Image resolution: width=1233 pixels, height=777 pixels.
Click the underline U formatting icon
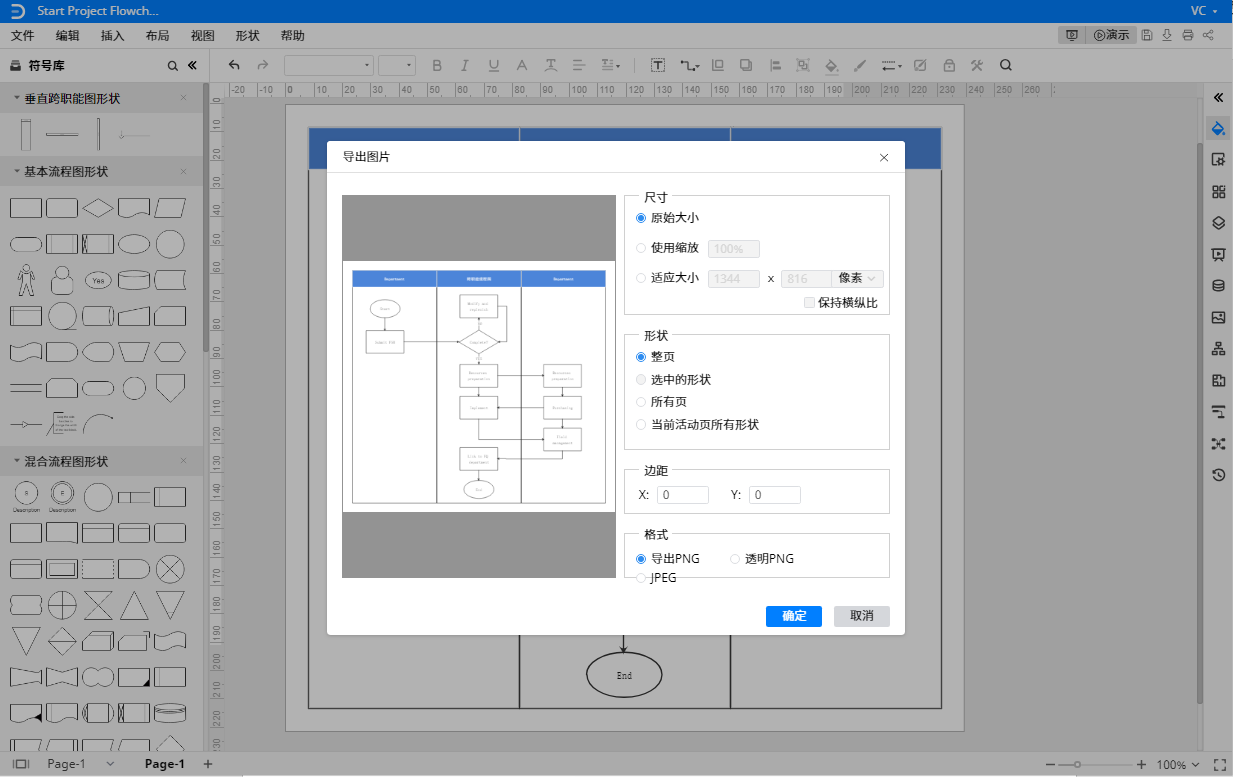coord(493,65)
